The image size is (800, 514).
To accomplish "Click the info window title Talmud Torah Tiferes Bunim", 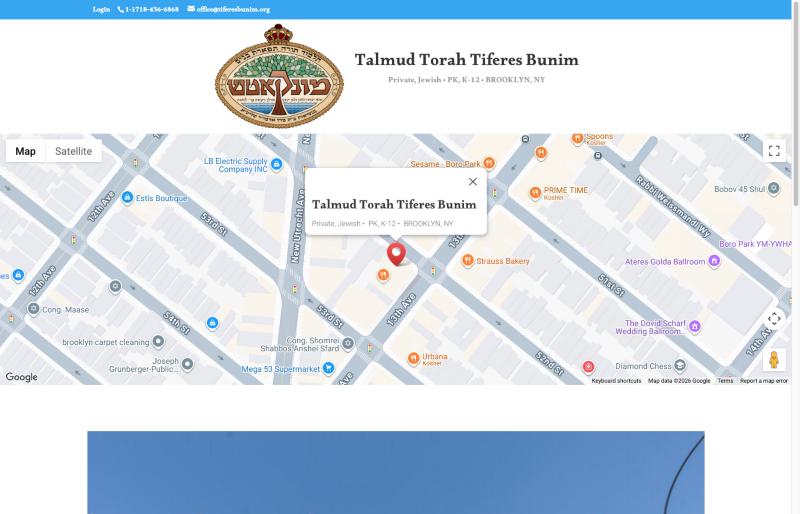I will point(394,204).
